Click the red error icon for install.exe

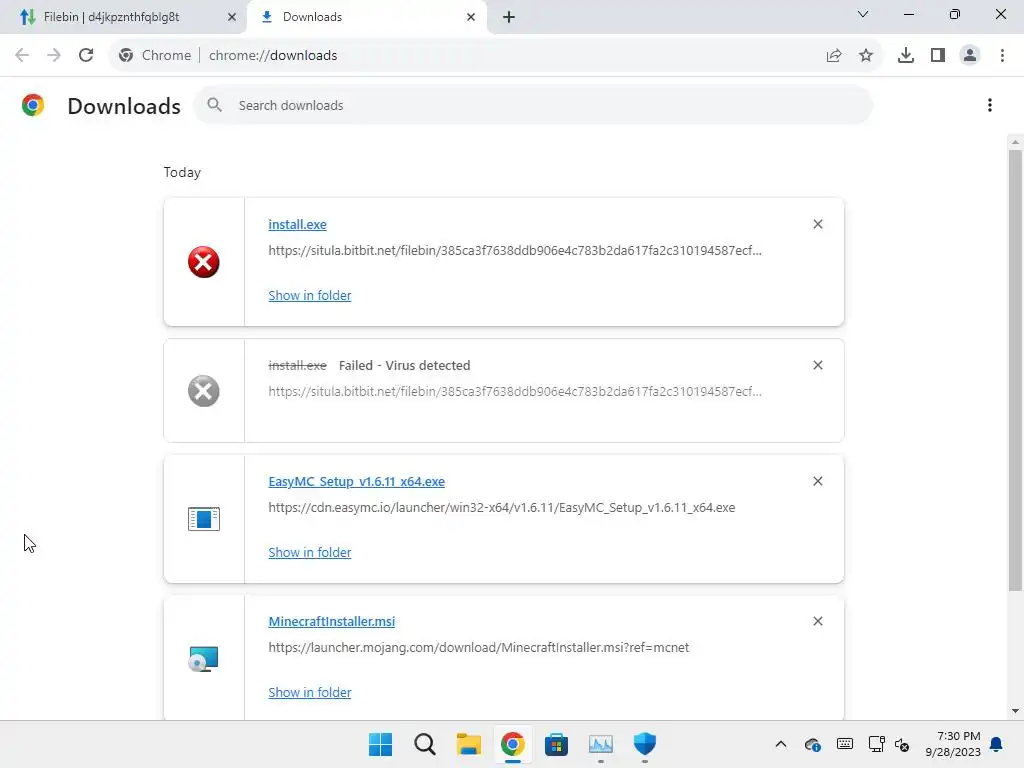click(204, 262)
